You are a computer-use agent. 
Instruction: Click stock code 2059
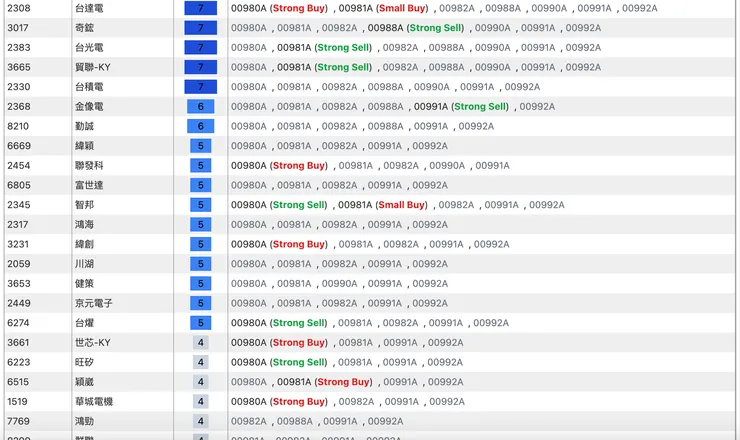[x=19, y=264]
